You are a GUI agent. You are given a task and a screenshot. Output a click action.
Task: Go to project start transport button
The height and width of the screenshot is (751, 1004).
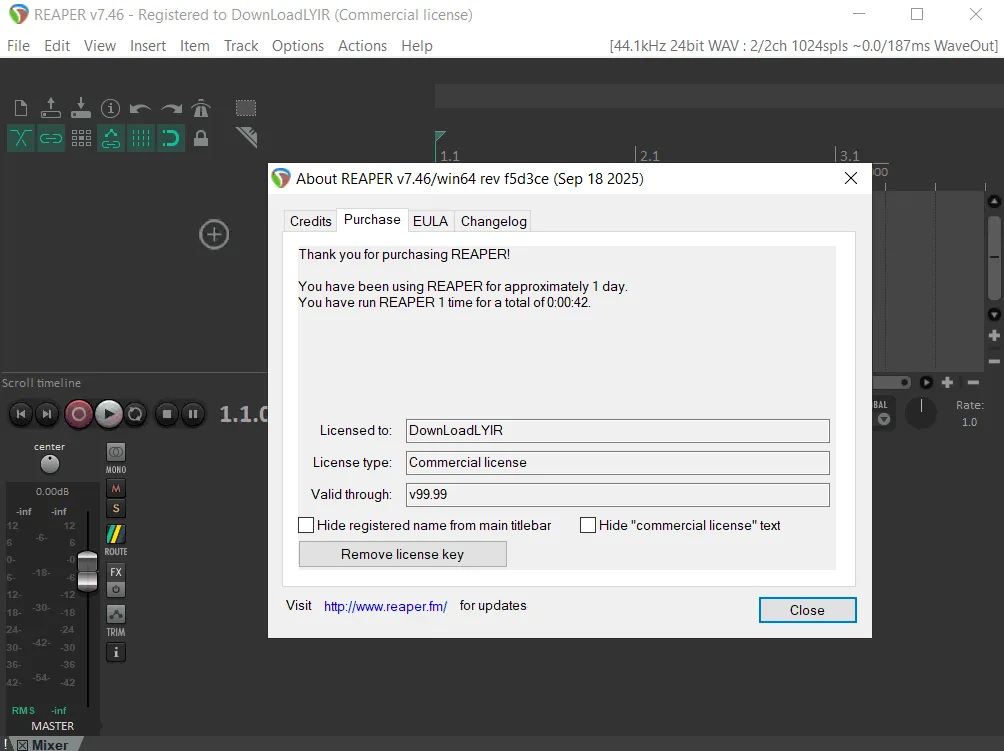pos(20,414)
